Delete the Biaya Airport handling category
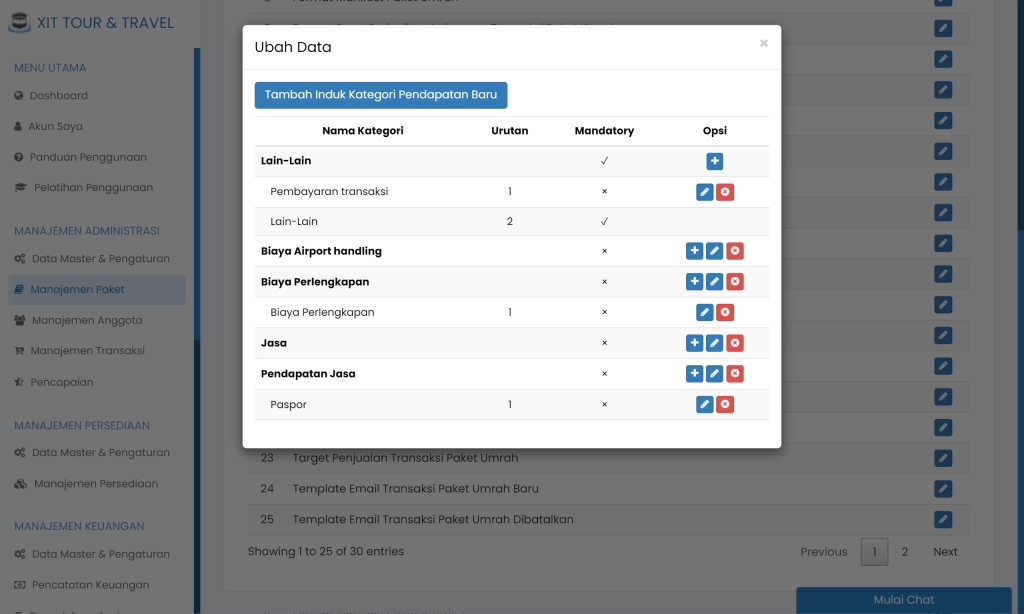 pos(735,251)
